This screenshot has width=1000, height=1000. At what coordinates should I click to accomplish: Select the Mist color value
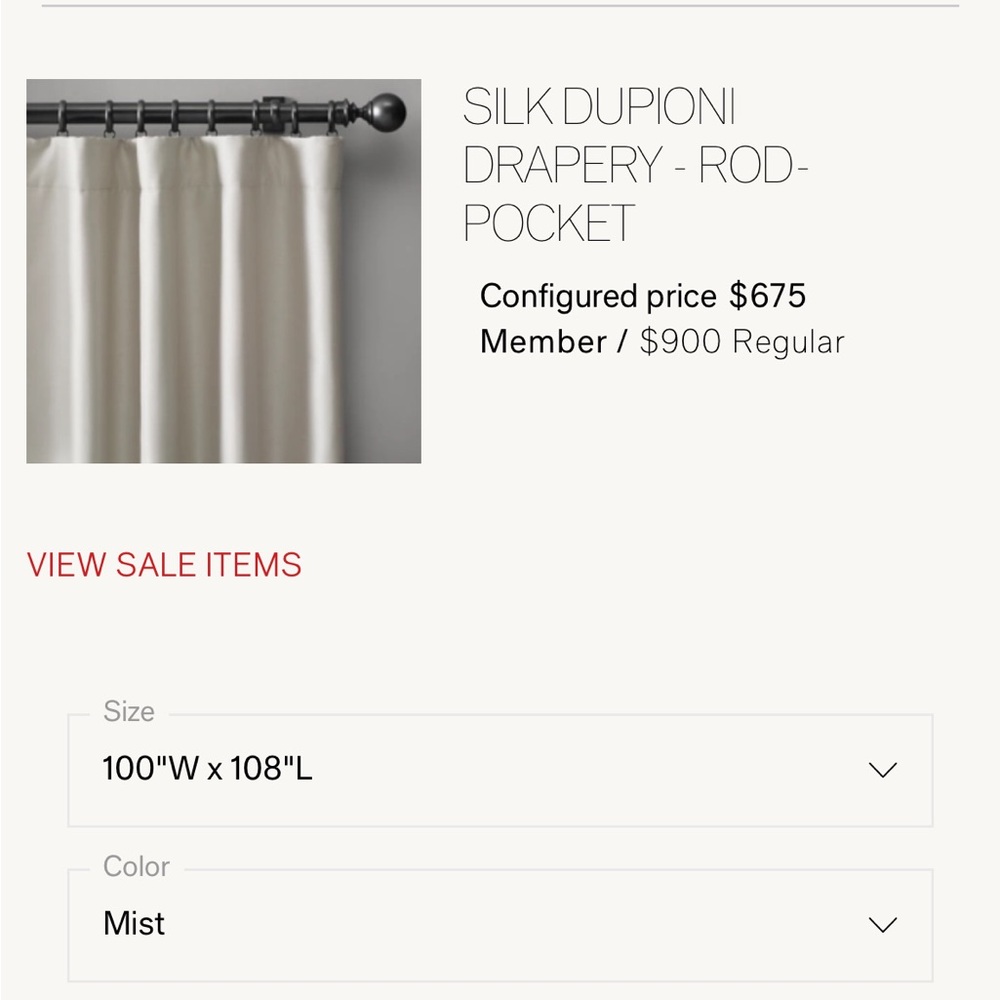(134, 923)
